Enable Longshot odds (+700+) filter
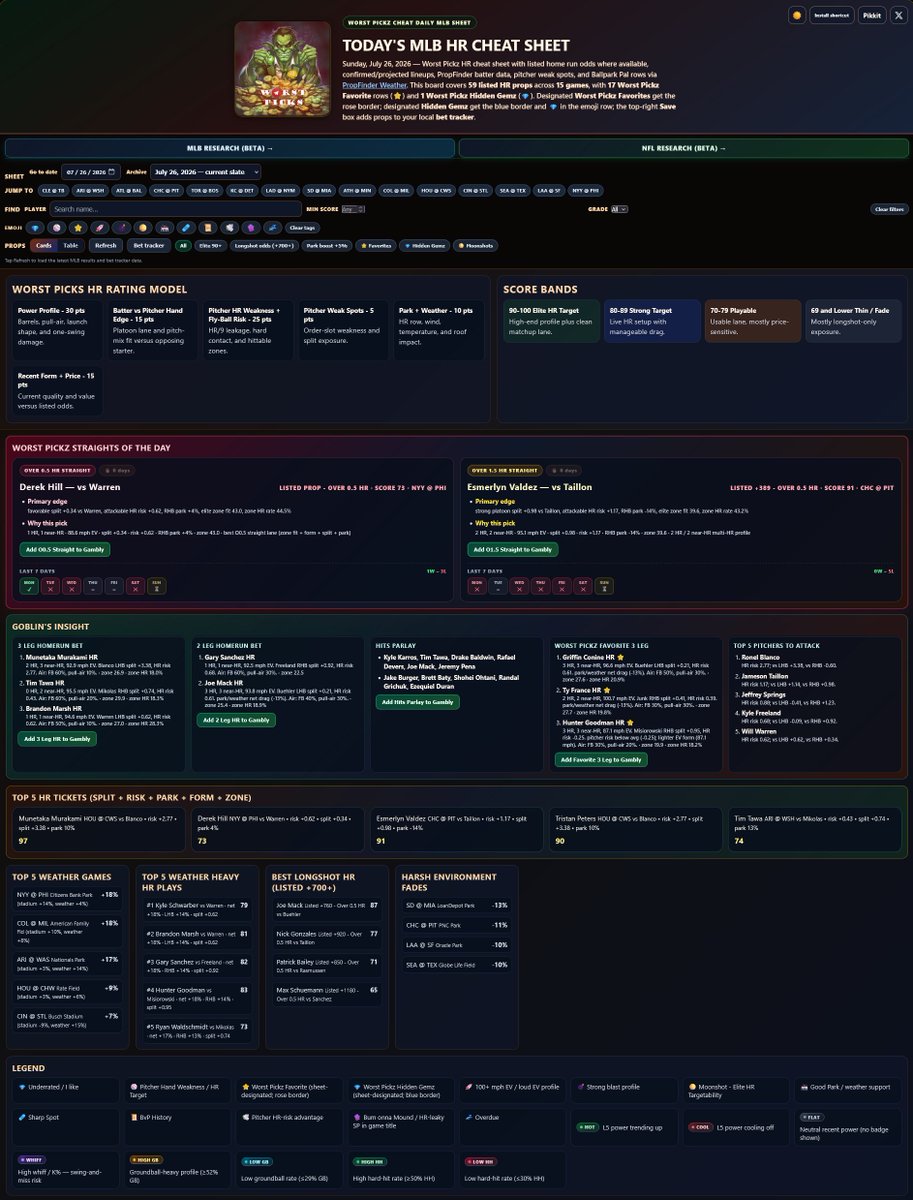The height and width of the screenshot is (1200, 913). [x=264, y=245]
